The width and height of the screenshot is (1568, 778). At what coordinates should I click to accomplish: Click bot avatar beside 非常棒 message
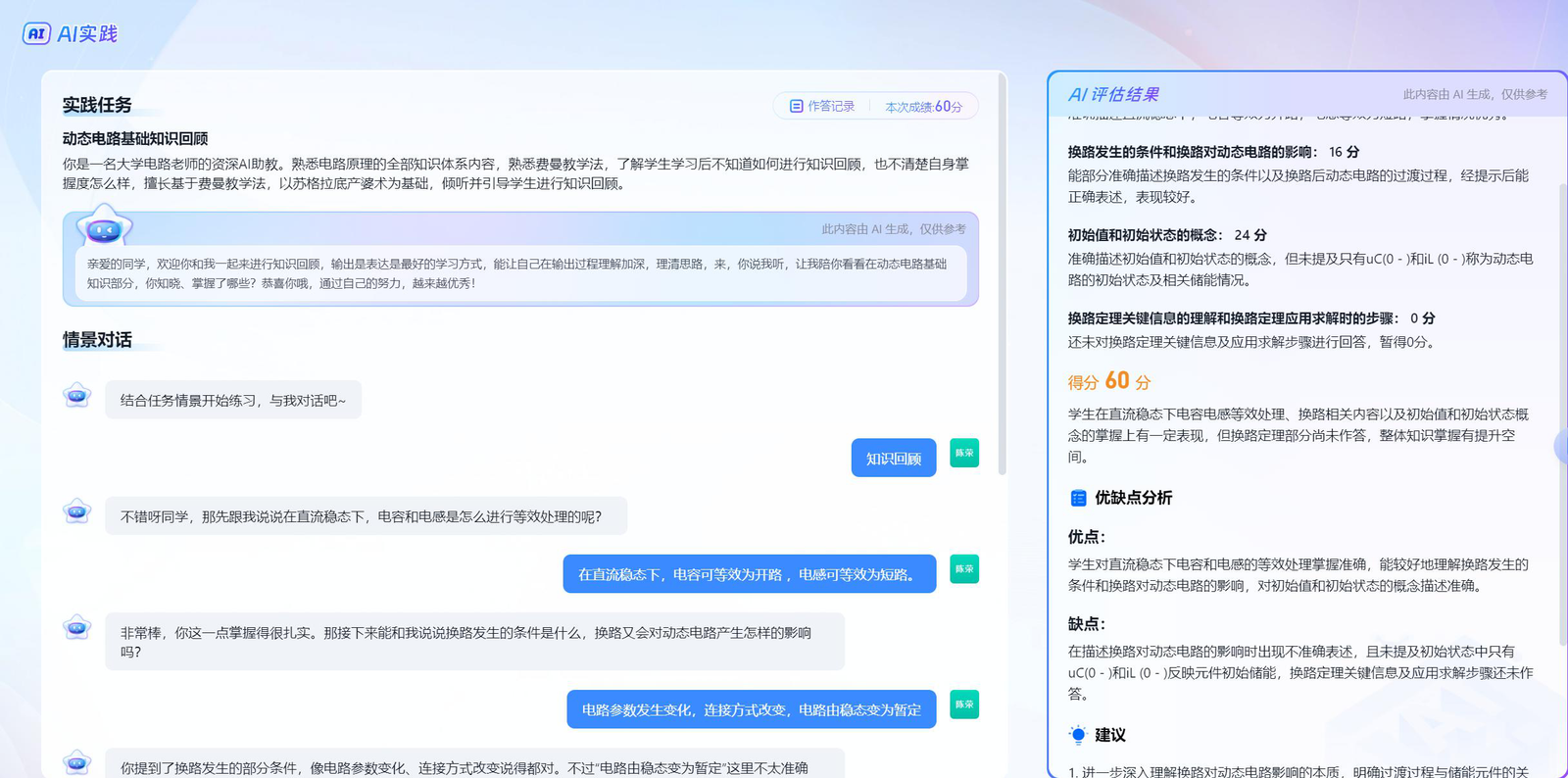point(77,628)
